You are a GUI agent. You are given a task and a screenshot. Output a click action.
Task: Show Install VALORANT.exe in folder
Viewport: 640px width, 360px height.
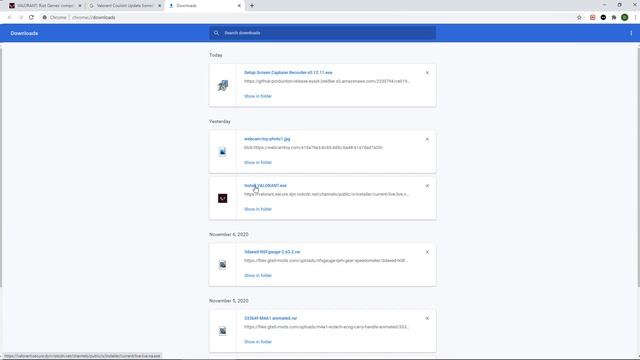coord(258,209)
